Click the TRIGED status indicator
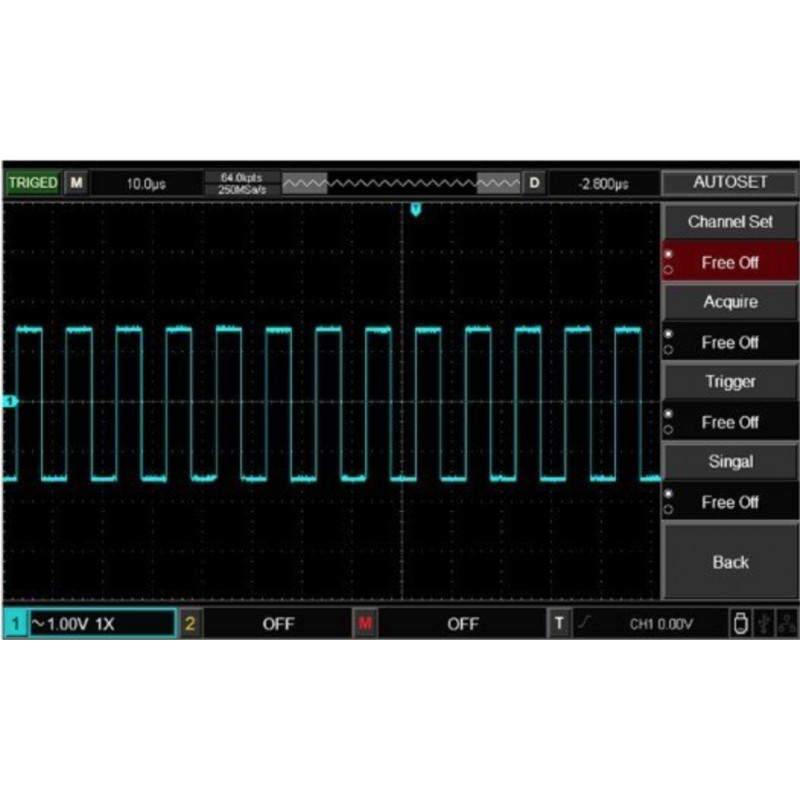The width and height of the screenshot is (800, 800). [x=33, y=183]
